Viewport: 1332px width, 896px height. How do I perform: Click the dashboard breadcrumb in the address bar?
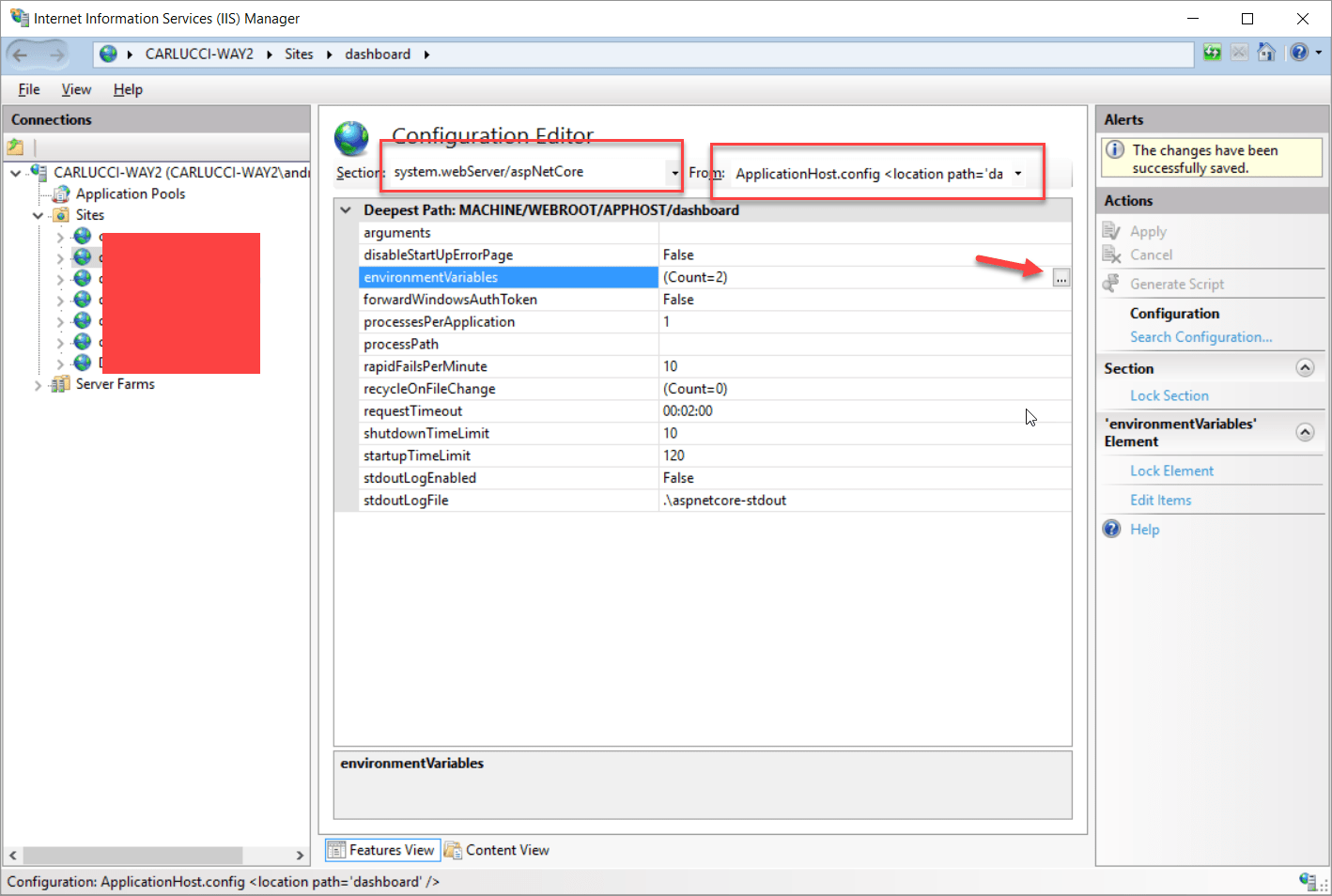click(378, 54)
